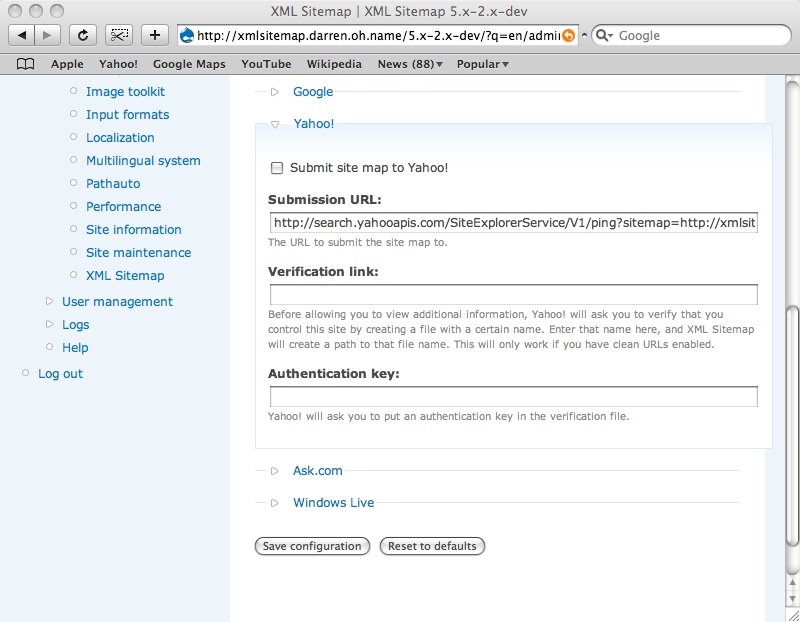
Task: Expand the Ask.com fieldset
Action: pos(317,470)
